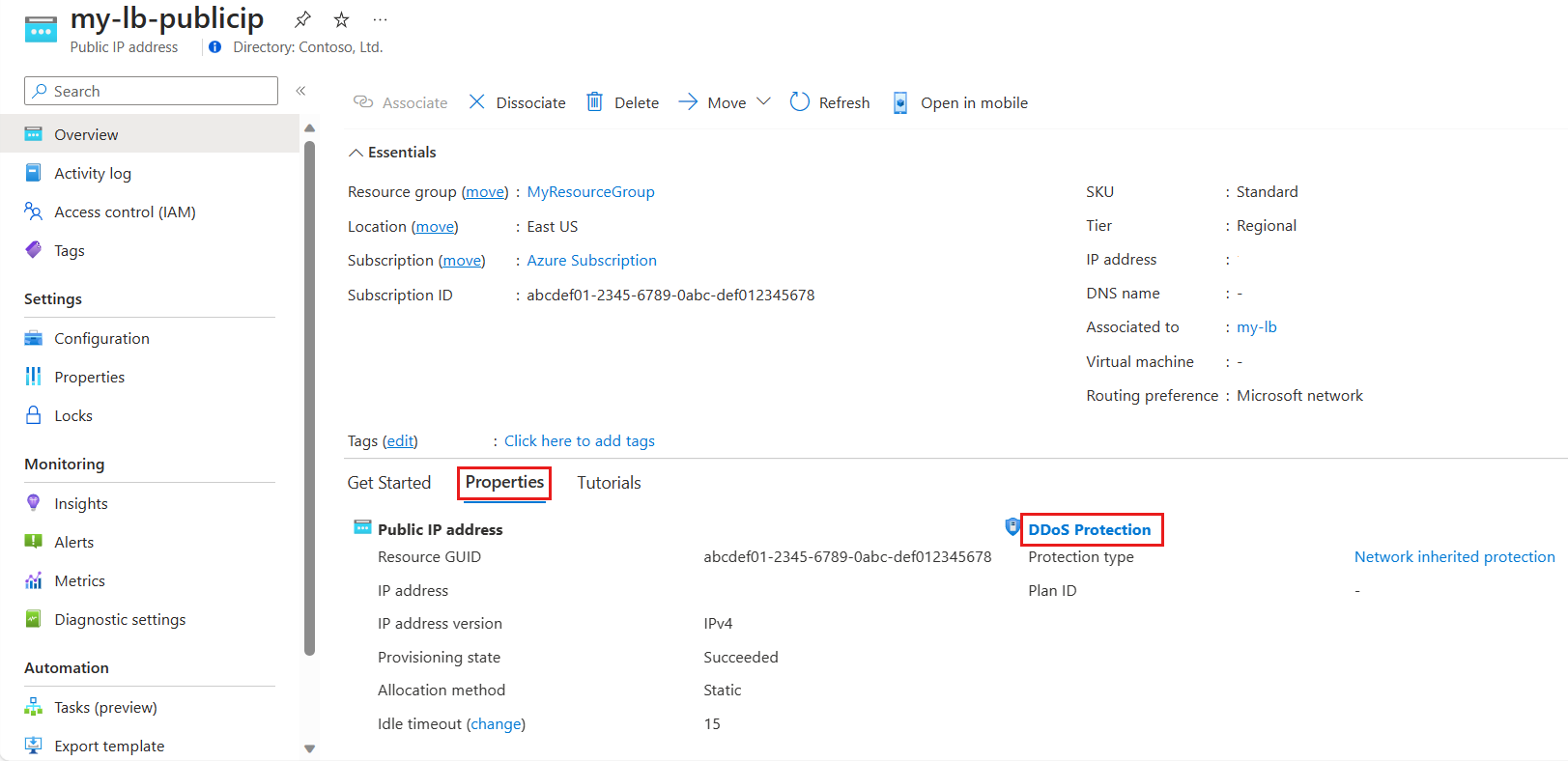Click the Associate toolbar button

(401, 102)
